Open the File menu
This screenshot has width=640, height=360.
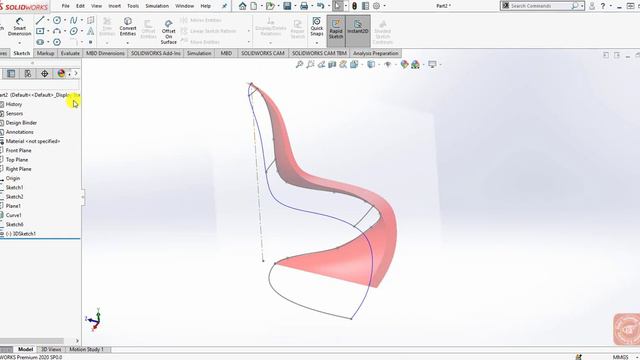(x=65, y=6)
